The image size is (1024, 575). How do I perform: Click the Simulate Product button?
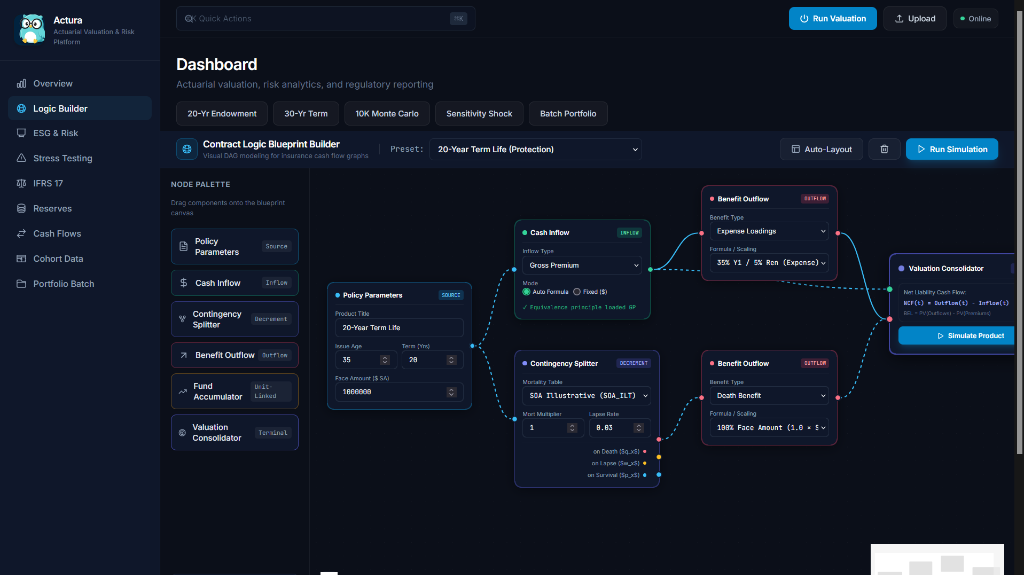point(957,335)
